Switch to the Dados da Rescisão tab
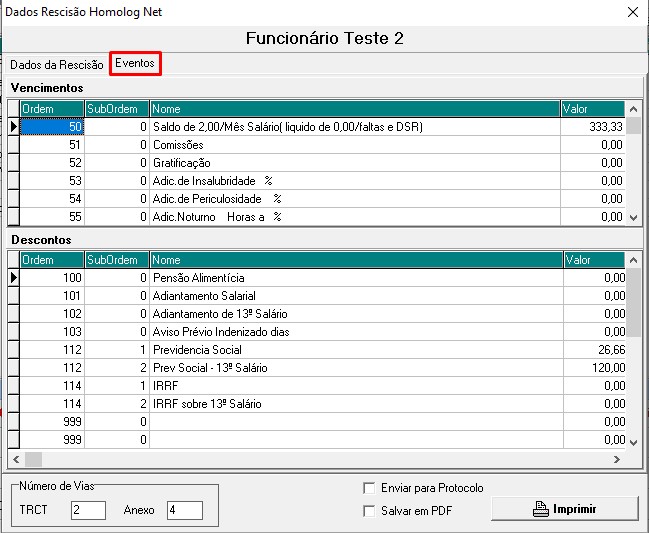Viewport: 649px width, 533px height. pos(56,64)
